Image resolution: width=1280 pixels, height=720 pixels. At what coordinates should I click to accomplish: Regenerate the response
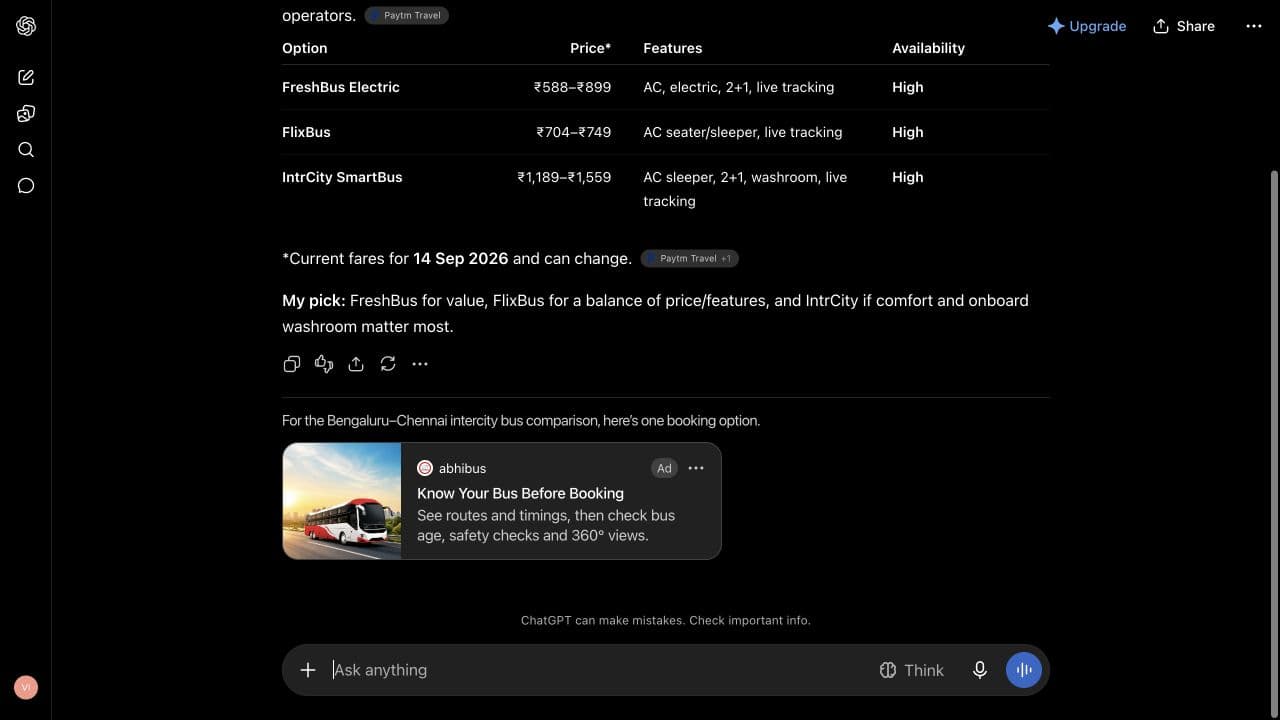(x=388, y=364)
